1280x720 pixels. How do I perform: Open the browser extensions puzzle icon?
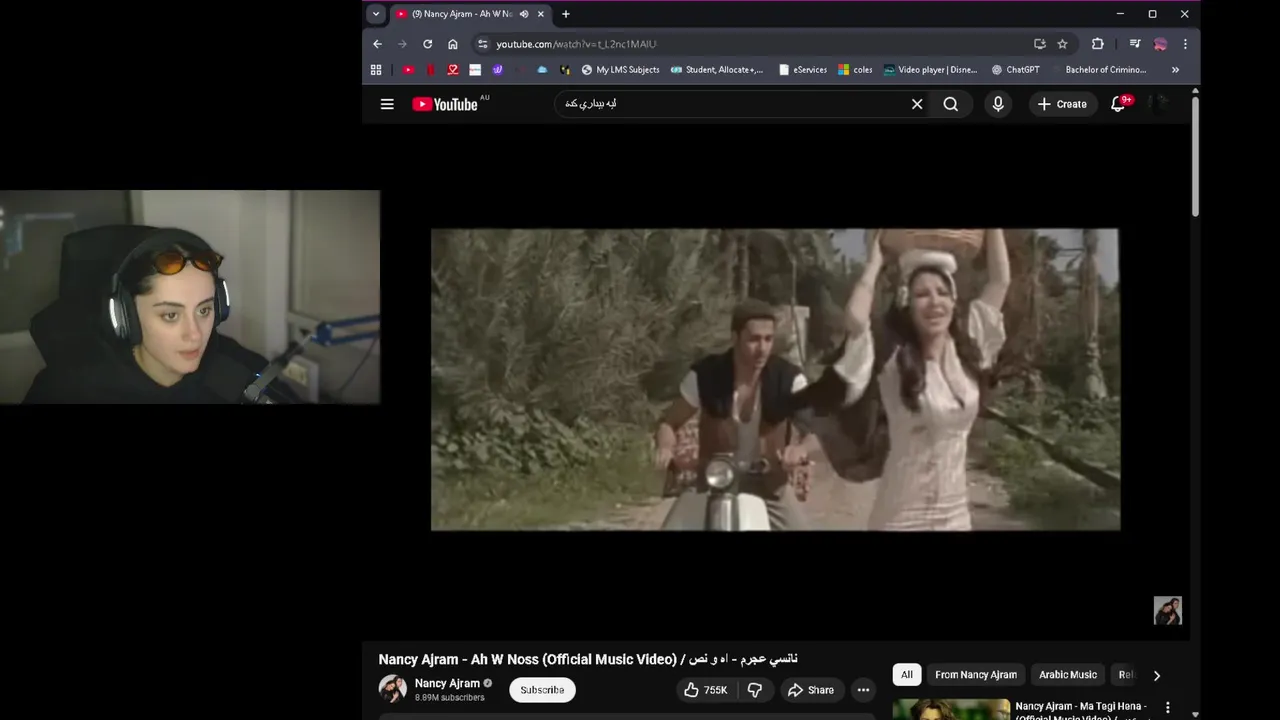[1097, 44]
